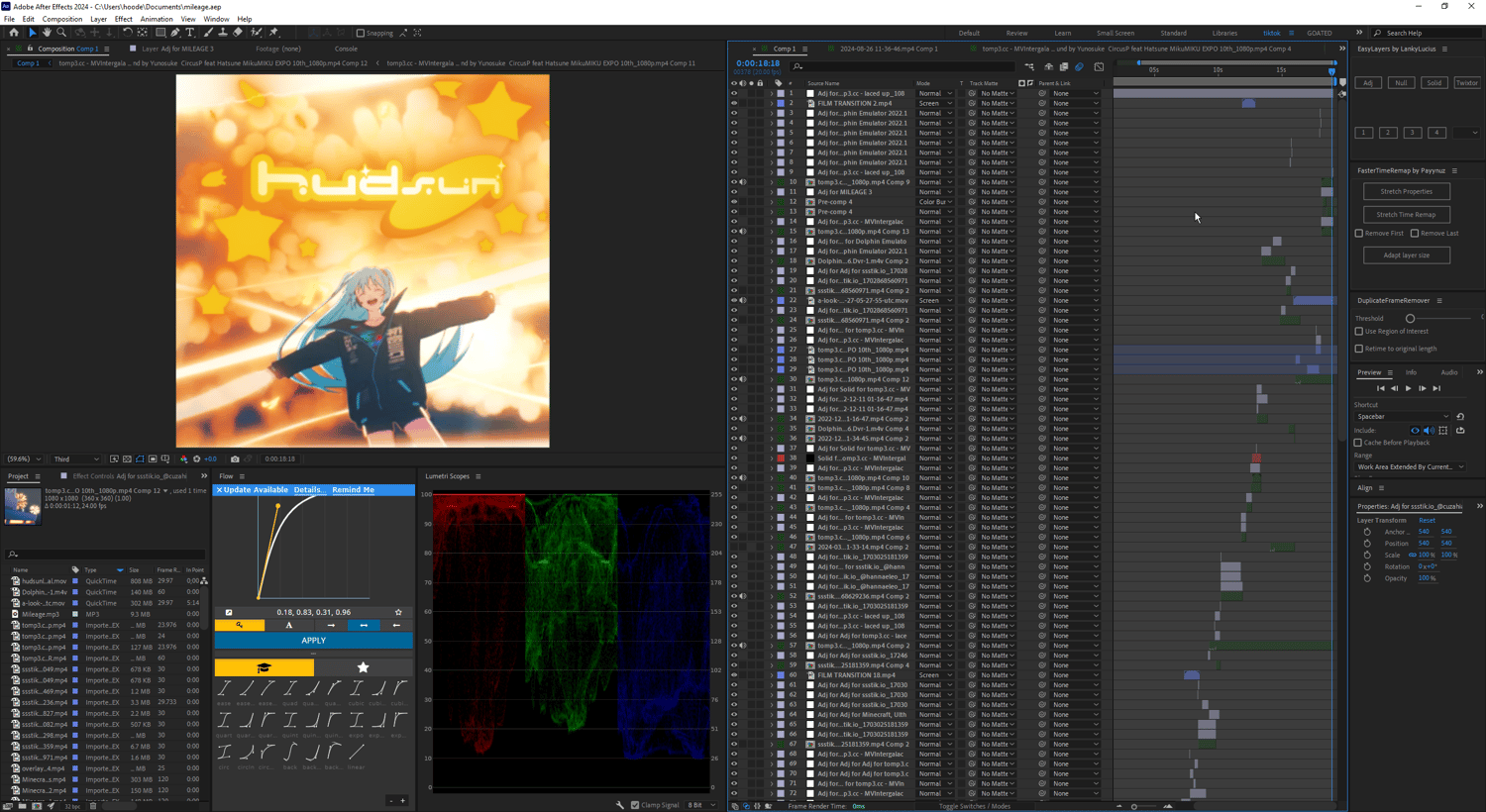The width and height of the screenshot is (1486, 812).
Task: Open the Third resolution dropdown
Action: [x=76, y=459]
